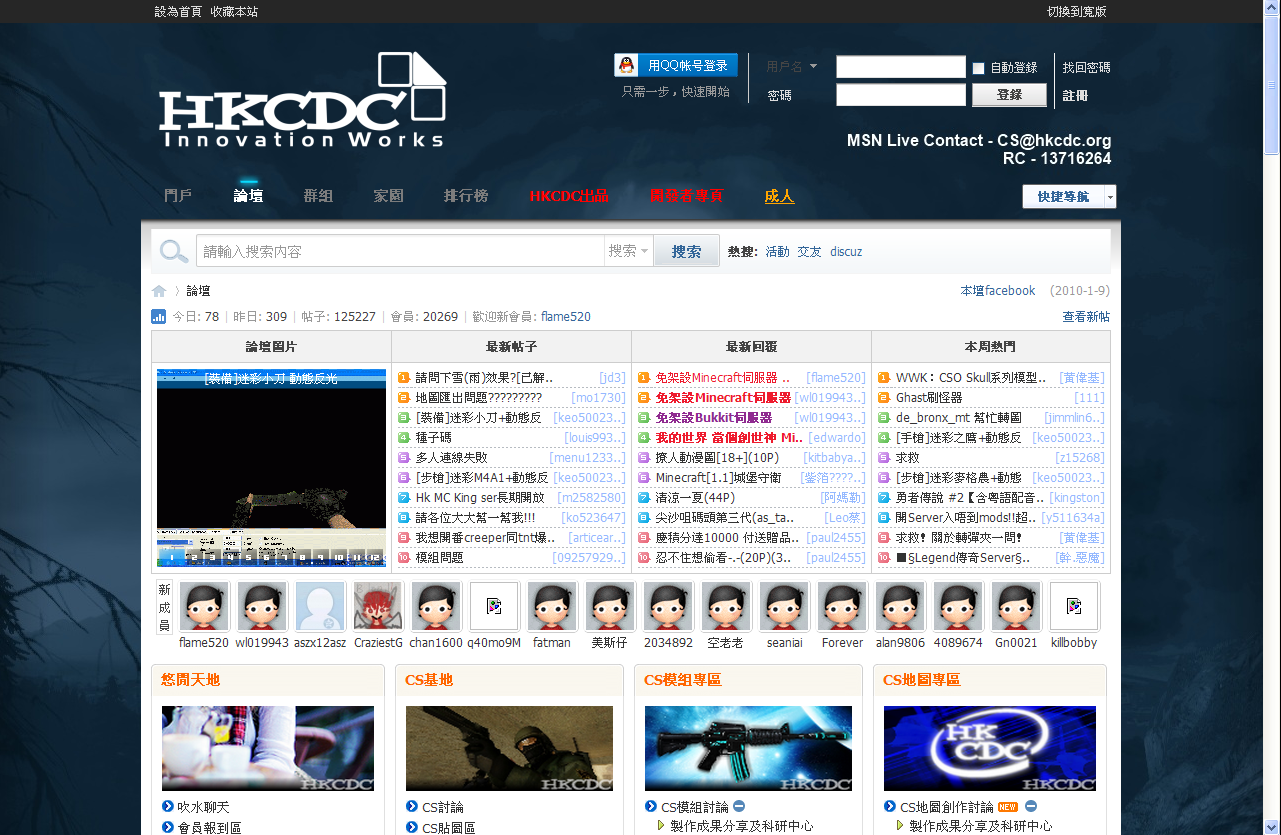
Task: Open 空老老's member avatar
Action: tap(726, 607)
